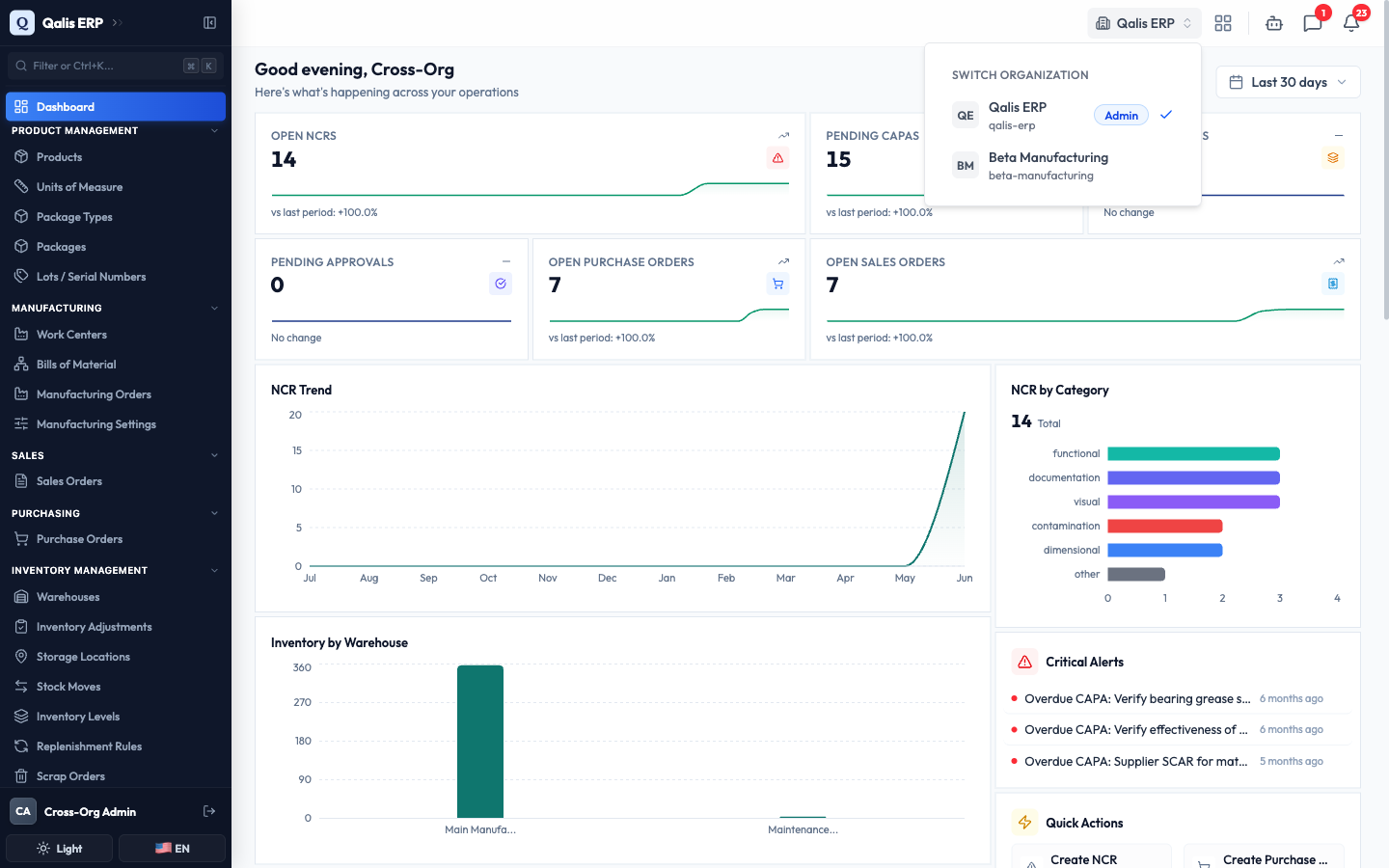Click the trend arrow icon on Open NCRs card

click(x=784, y=136)
